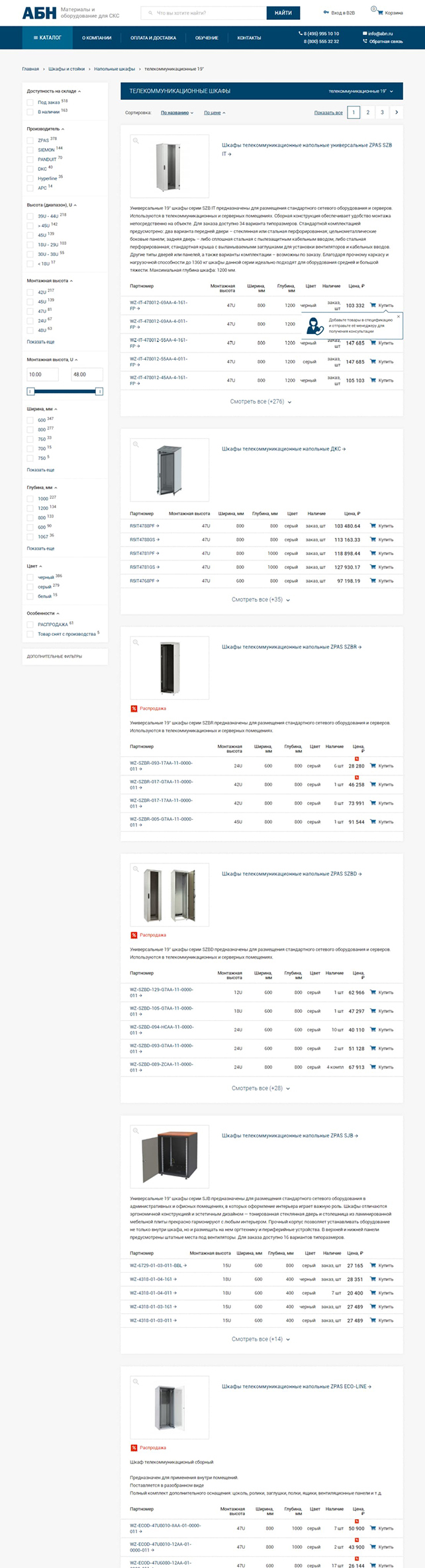Click the ZPAS SZBD cabinets thumbnail image
Screen dimensions: 425x1568
[x=169, y=895]
